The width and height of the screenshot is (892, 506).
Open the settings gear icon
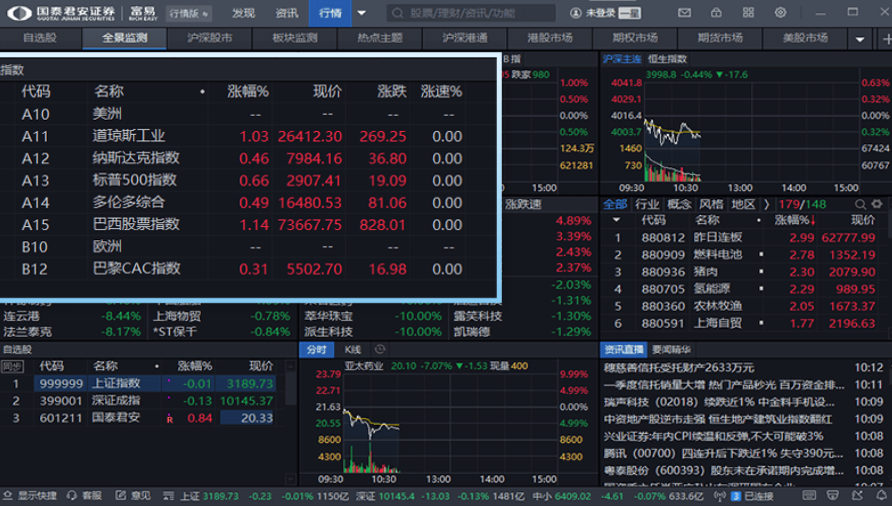[x=780, y=13]
